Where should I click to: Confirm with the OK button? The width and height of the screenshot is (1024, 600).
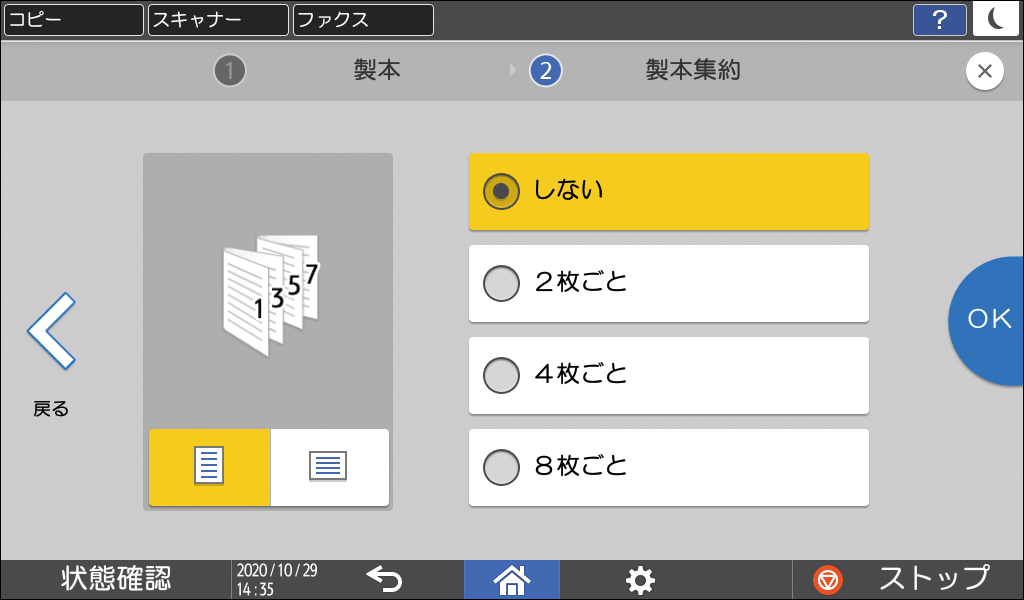click(x=991, y=318)
